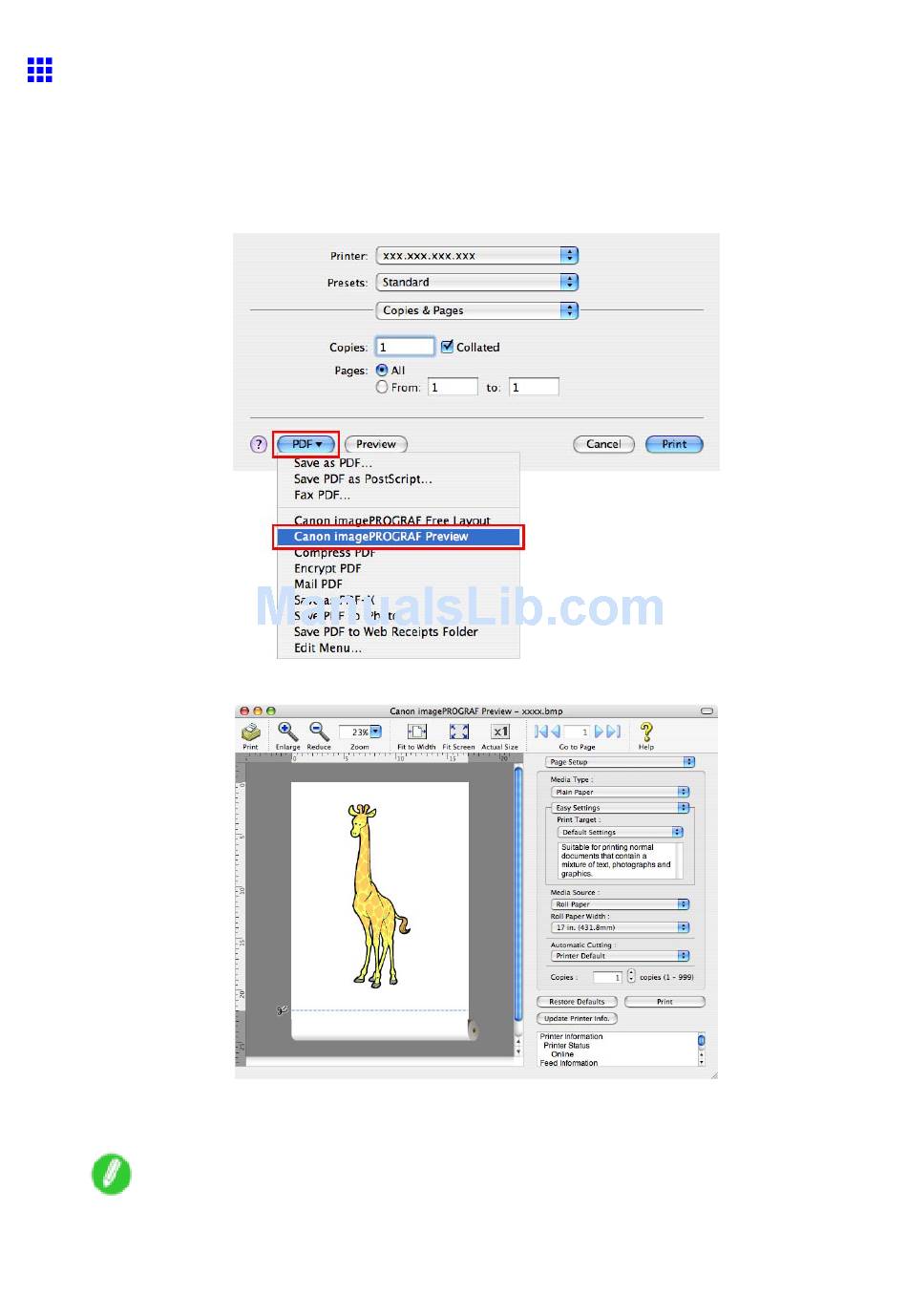Screen dimensions: 907x1316
Task: Click the Cancel button in print dialog
Action: [x=603, y=444]
